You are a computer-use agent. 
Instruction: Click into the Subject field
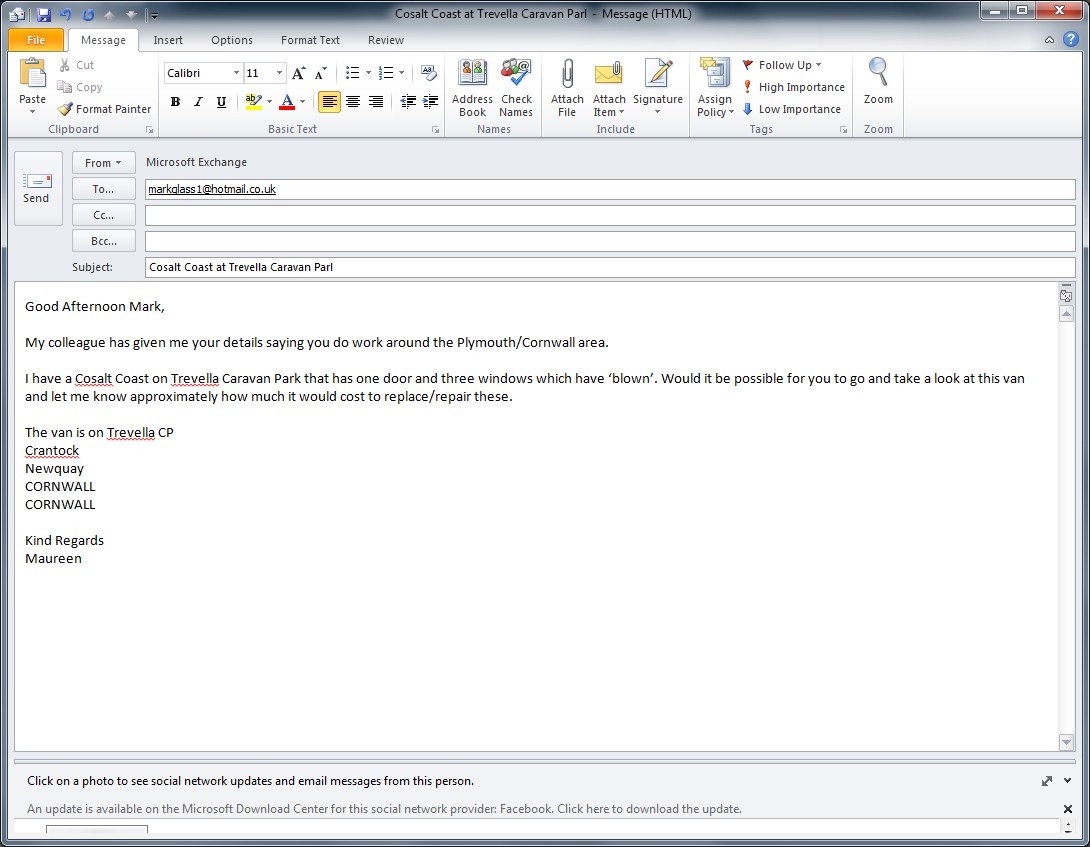pyautogui.click(x=610, y=267)
